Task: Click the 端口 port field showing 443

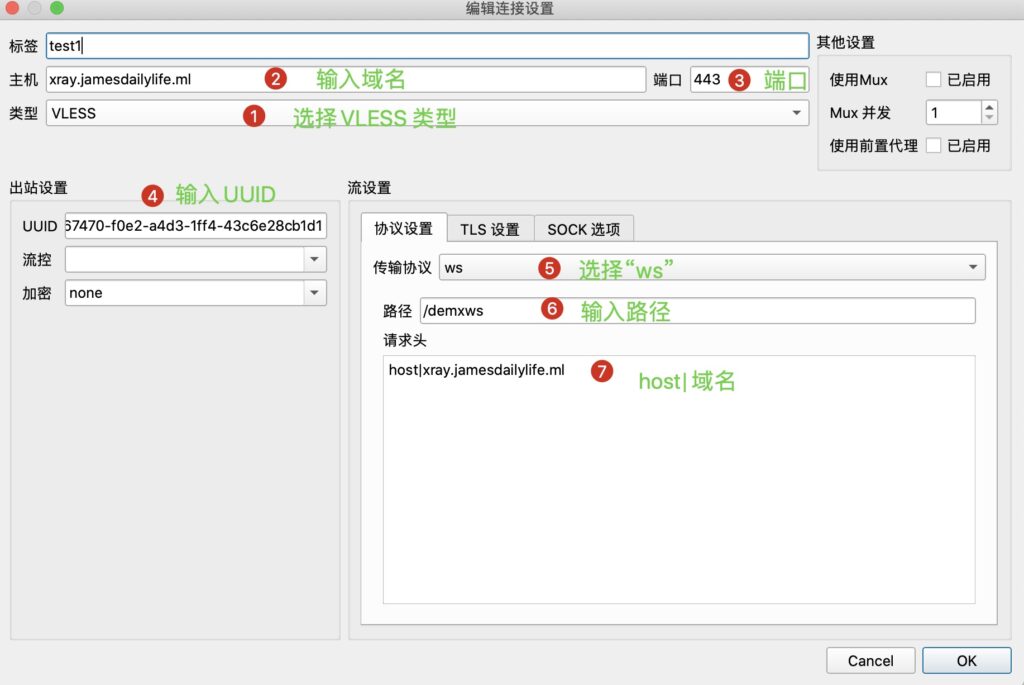Action: (749, 80)
